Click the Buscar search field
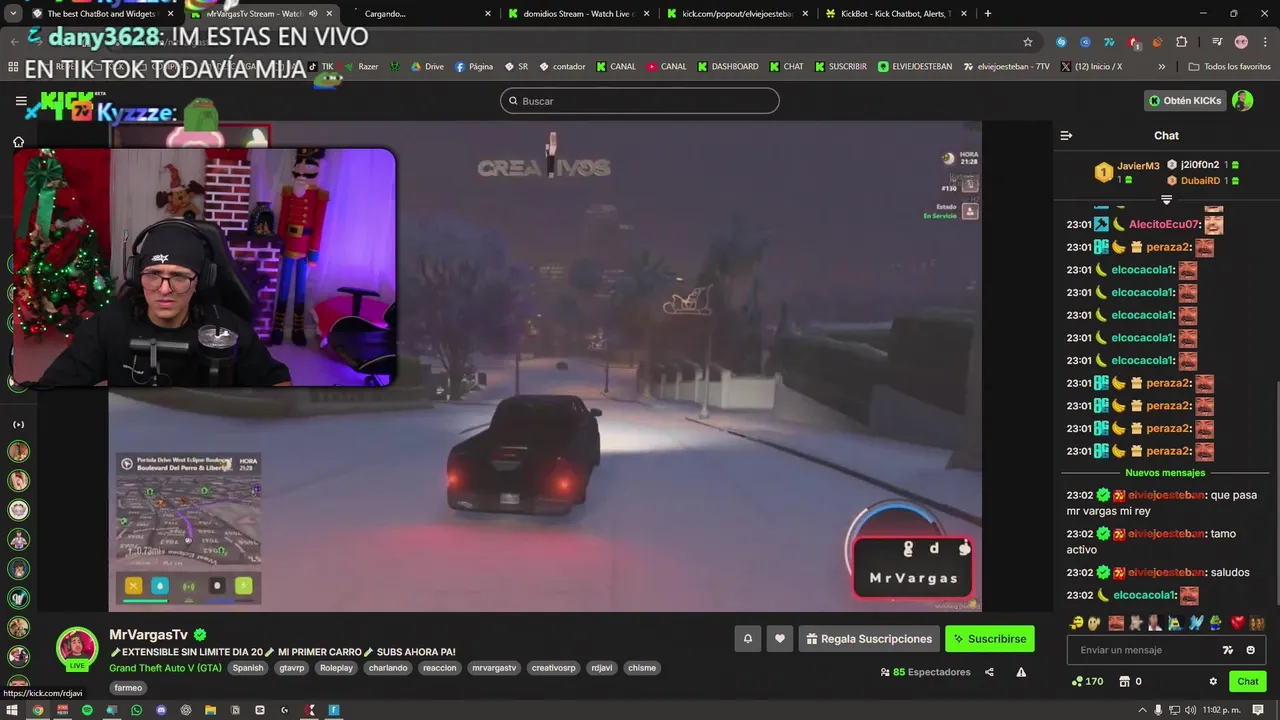Screen dimensions: 1280x720 coord(640,101)
